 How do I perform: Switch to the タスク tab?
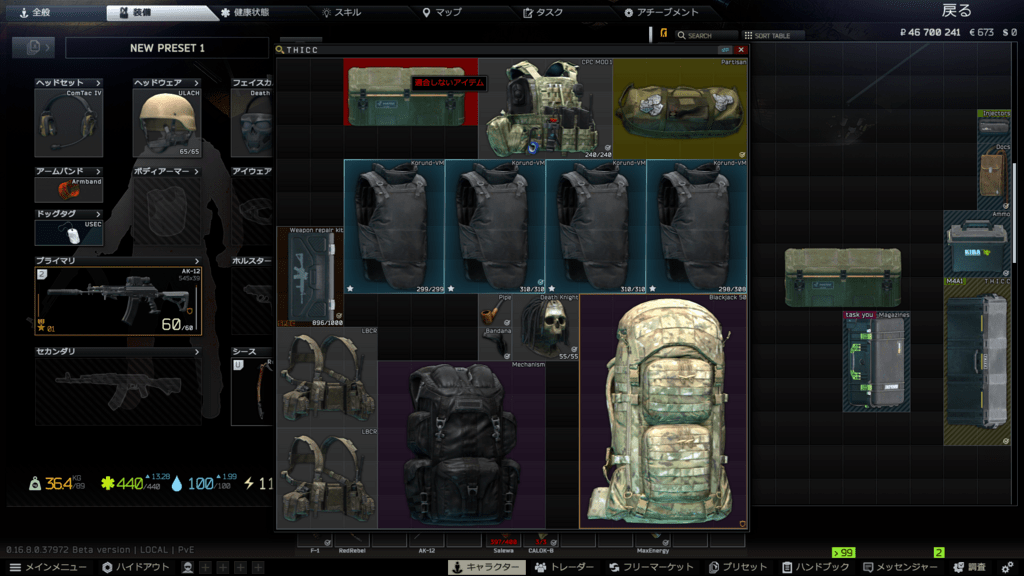pos(543,12)
